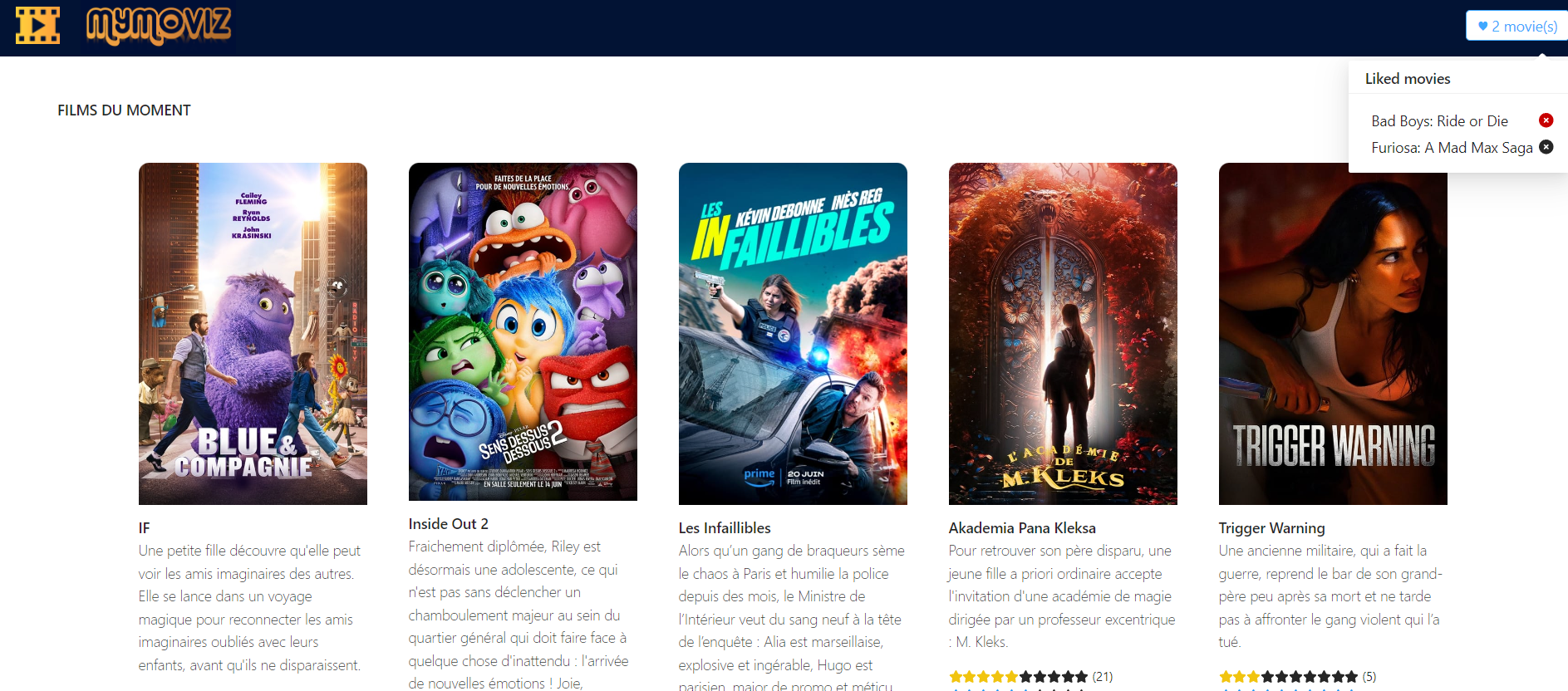Select Furiosa: A Mad Max Saga liked entry

(1452, 148)
